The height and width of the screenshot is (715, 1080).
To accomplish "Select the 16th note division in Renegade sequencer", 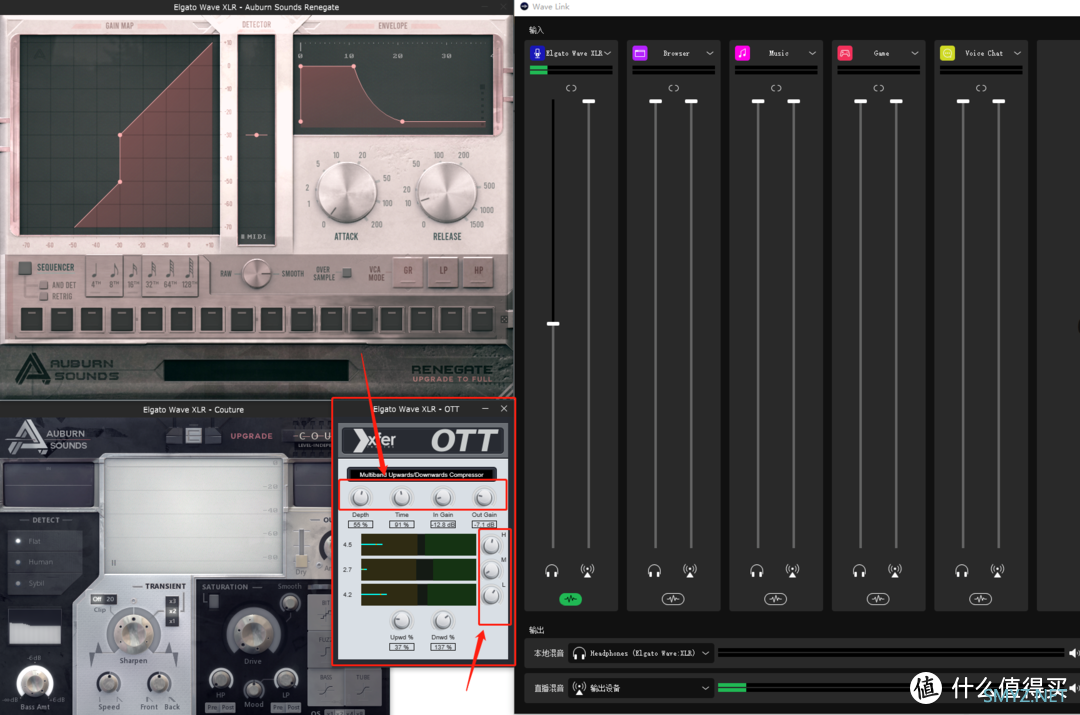I will coord(133,276).
